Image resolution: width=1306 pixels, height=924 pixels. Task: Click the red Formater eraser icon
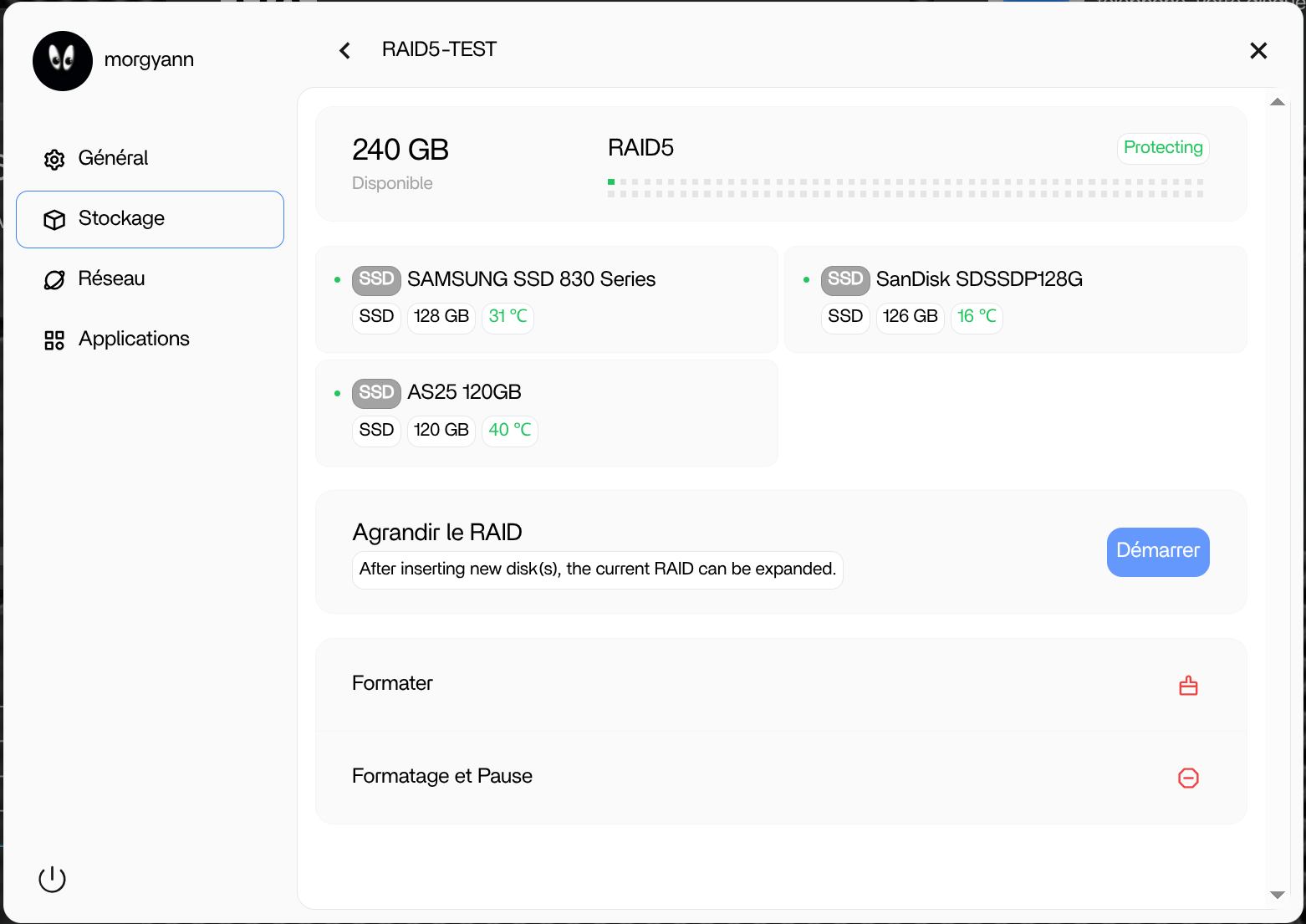pyautogui.click(x=1188, y=686)
